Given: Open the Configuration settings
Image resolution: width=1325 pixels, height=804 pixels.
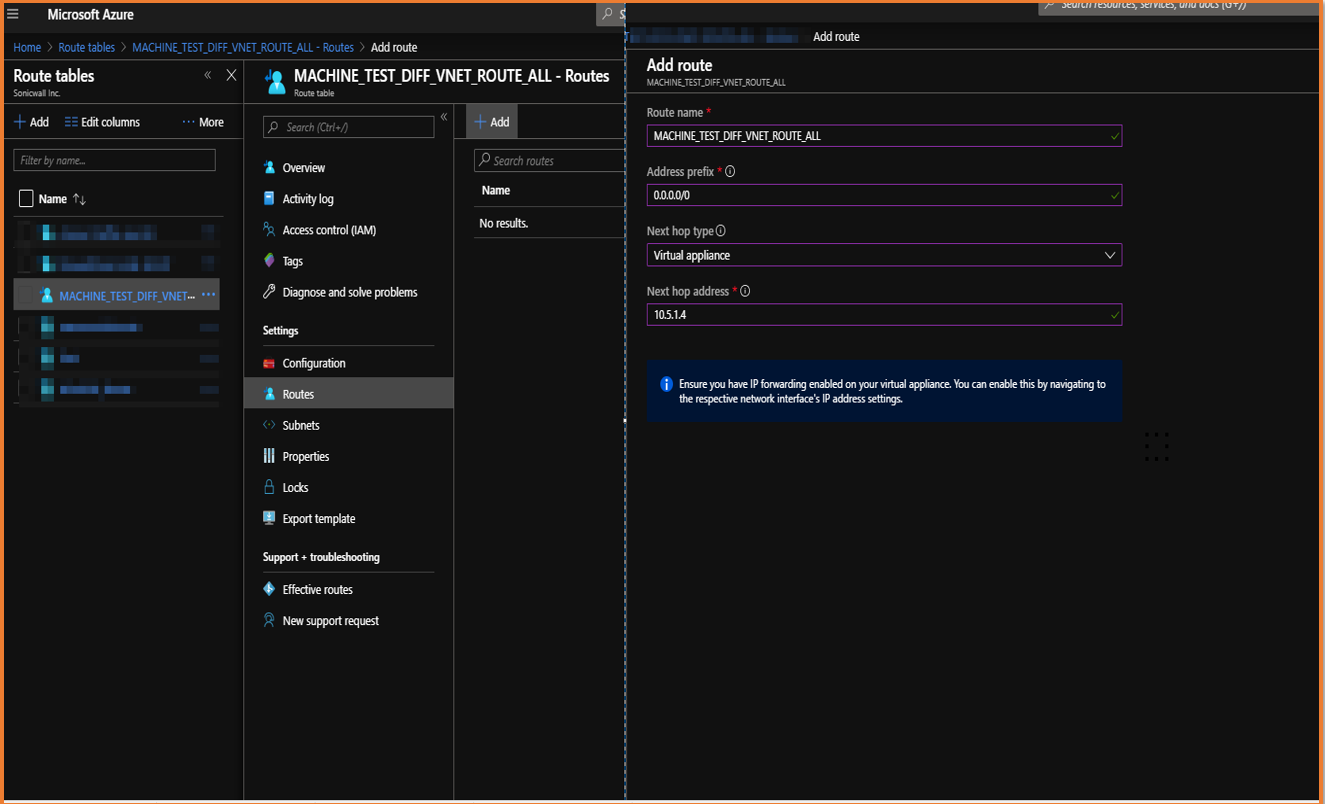Looking at the screenshot, I should 314,363.
